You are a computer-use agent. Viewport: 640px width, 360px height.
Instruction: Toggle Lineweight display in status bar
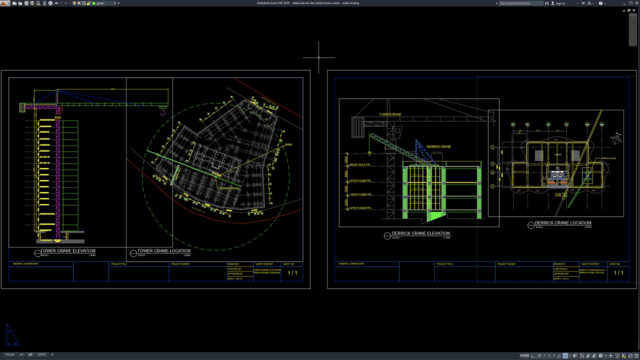coord(574,356)
